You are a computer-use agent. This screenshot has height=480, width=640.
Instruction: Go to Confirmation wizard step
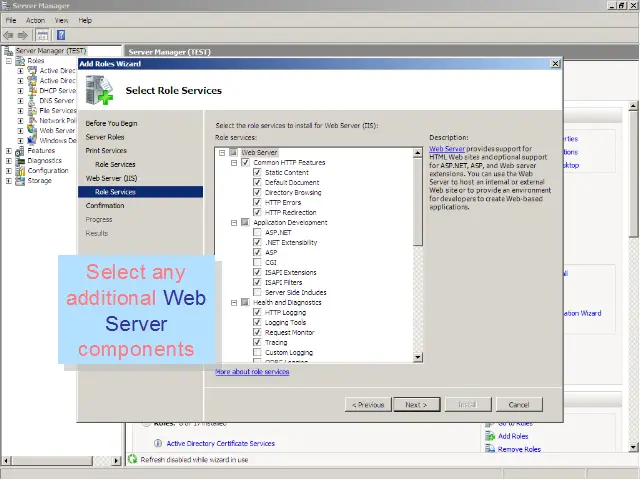pos(105,206)
